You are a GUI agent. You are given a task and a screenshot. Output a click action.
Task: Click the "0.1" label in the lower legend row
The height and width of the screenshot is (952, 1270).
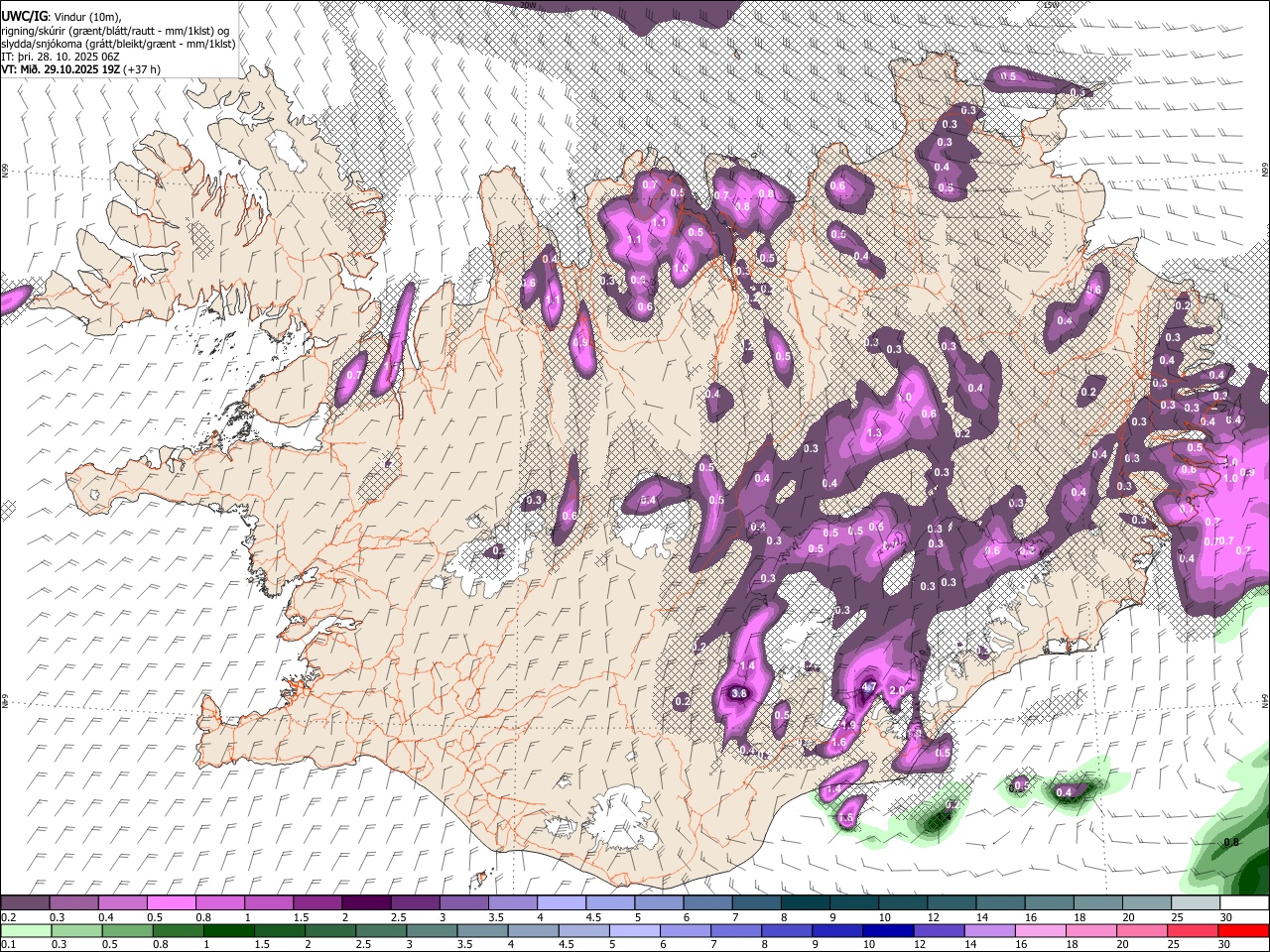(9, 944)
